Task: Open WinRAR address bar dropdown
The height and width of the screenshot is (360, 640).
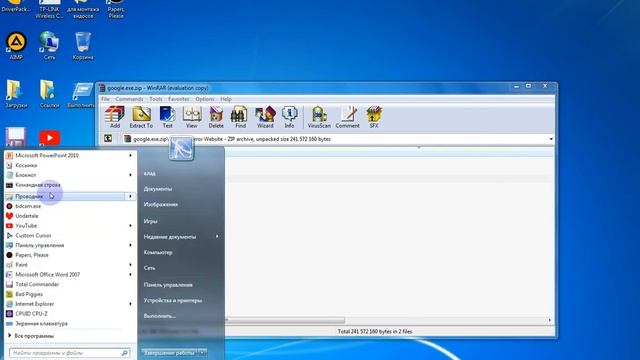Action: (x=551, y=139)
